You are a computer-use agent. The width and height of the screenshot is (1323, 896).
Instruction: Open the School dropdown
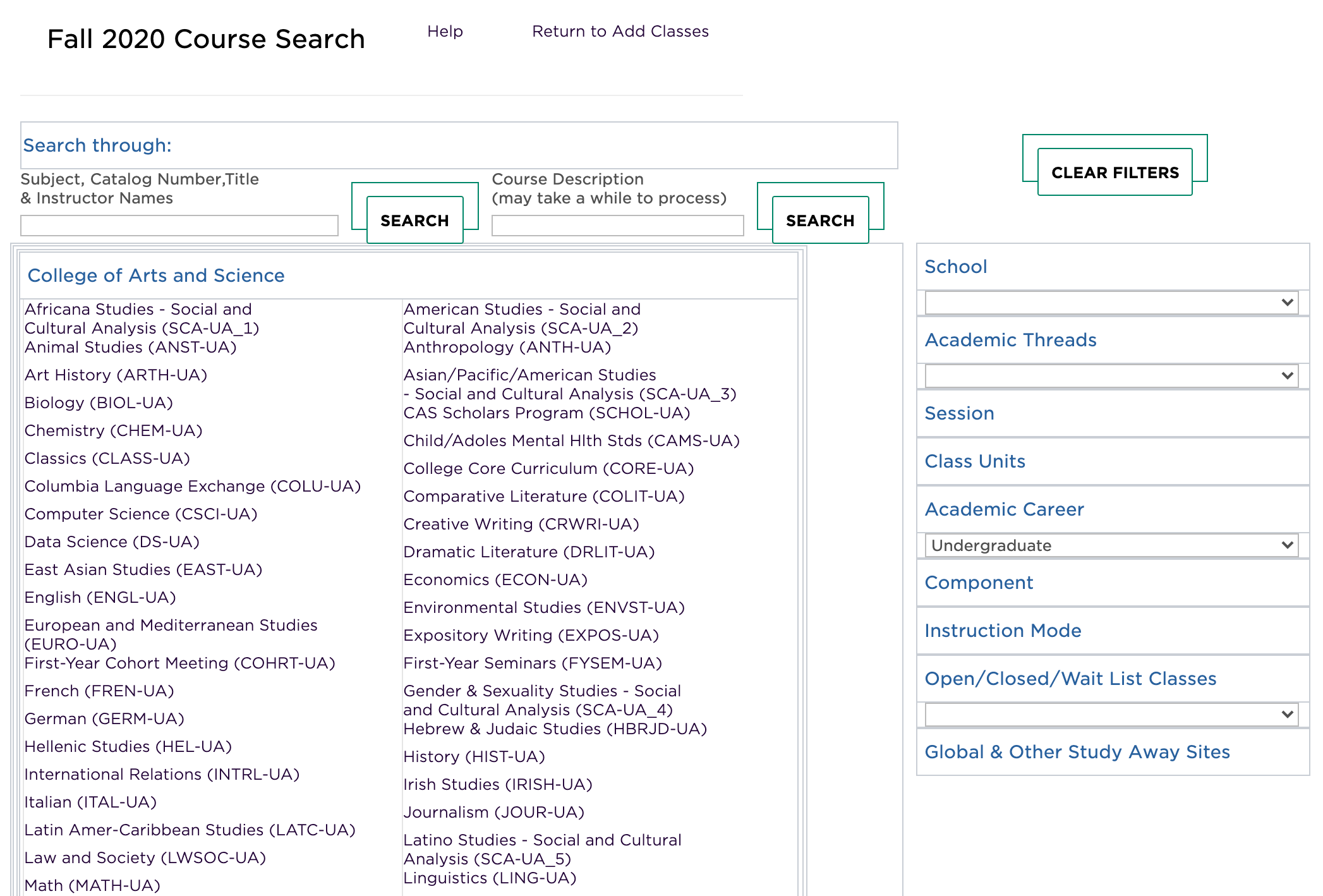(1111, 303)
